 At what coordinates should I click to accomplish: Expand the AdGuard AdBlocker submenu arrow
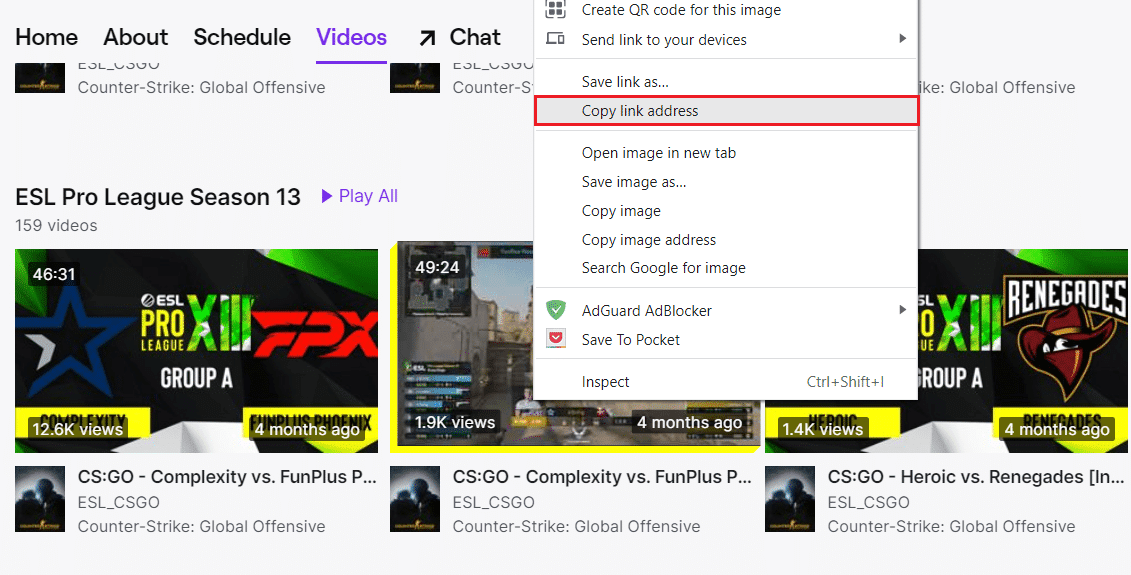902,310
